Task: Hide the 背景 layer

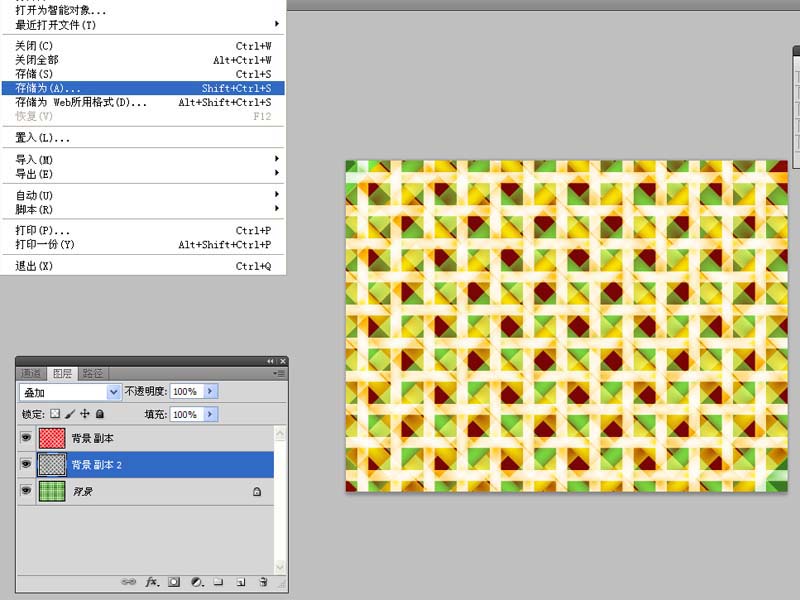Action: click(x=26, y=491)
